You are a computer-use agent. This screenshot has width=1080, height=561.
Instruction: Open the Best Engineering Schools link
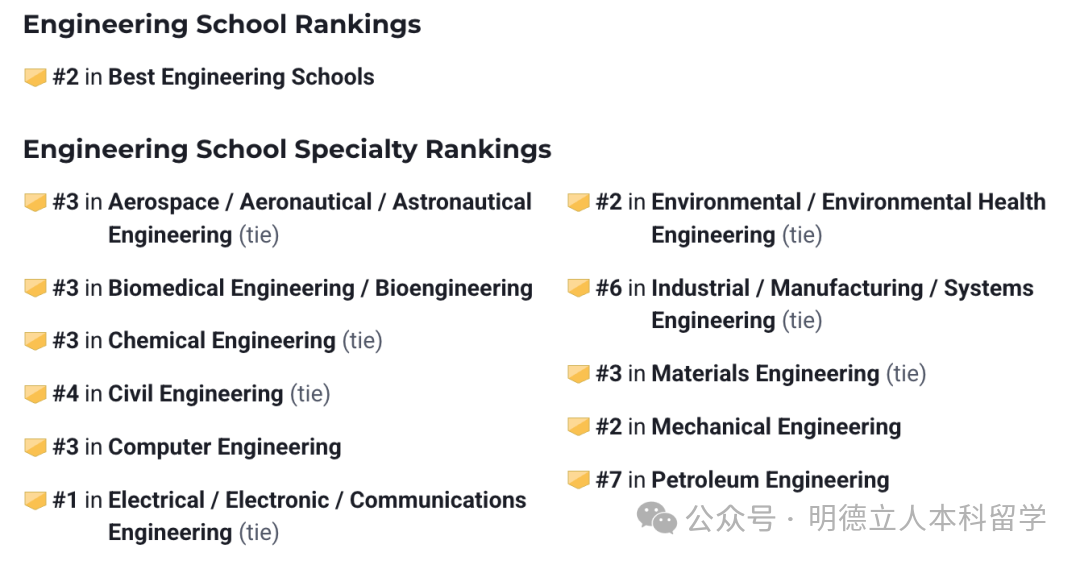pos(241,76)
